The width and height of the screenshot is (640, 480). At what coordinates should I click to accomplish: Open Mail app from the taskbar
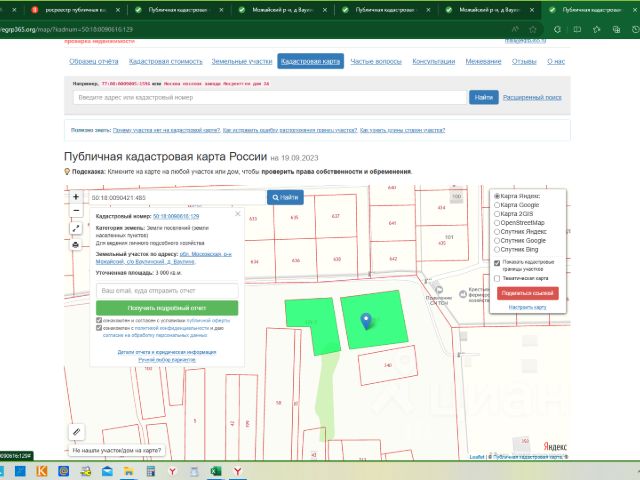pos(107,471)
